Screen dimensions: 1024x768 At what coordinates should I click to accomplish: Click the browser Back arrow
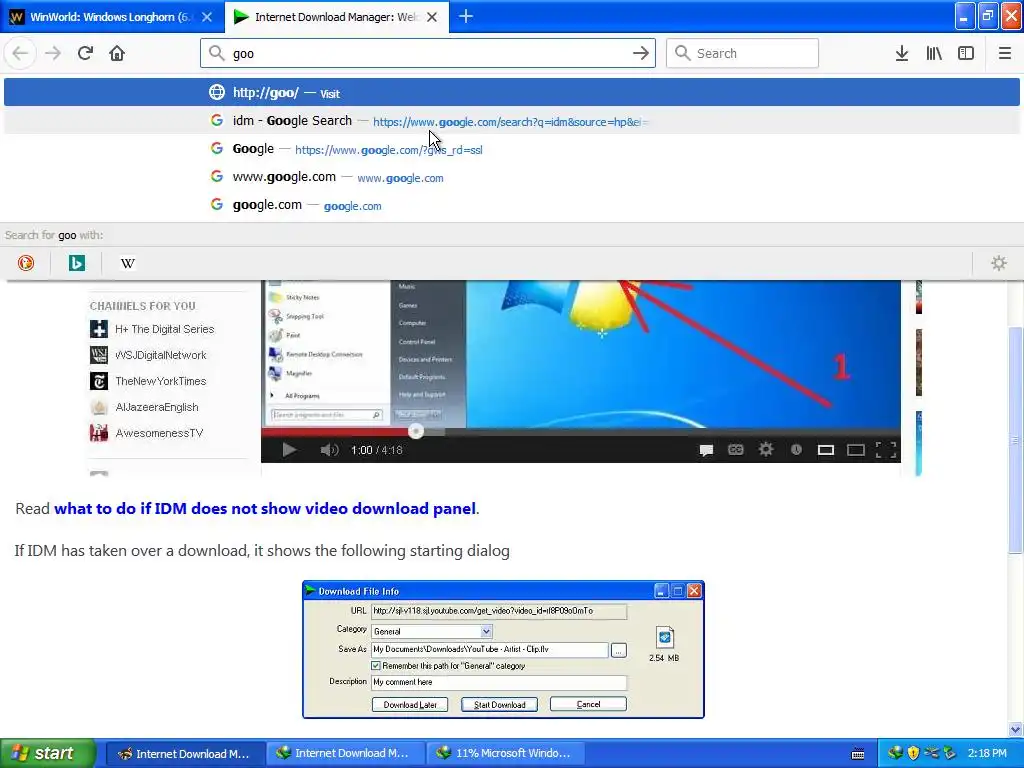coord(20,53)
